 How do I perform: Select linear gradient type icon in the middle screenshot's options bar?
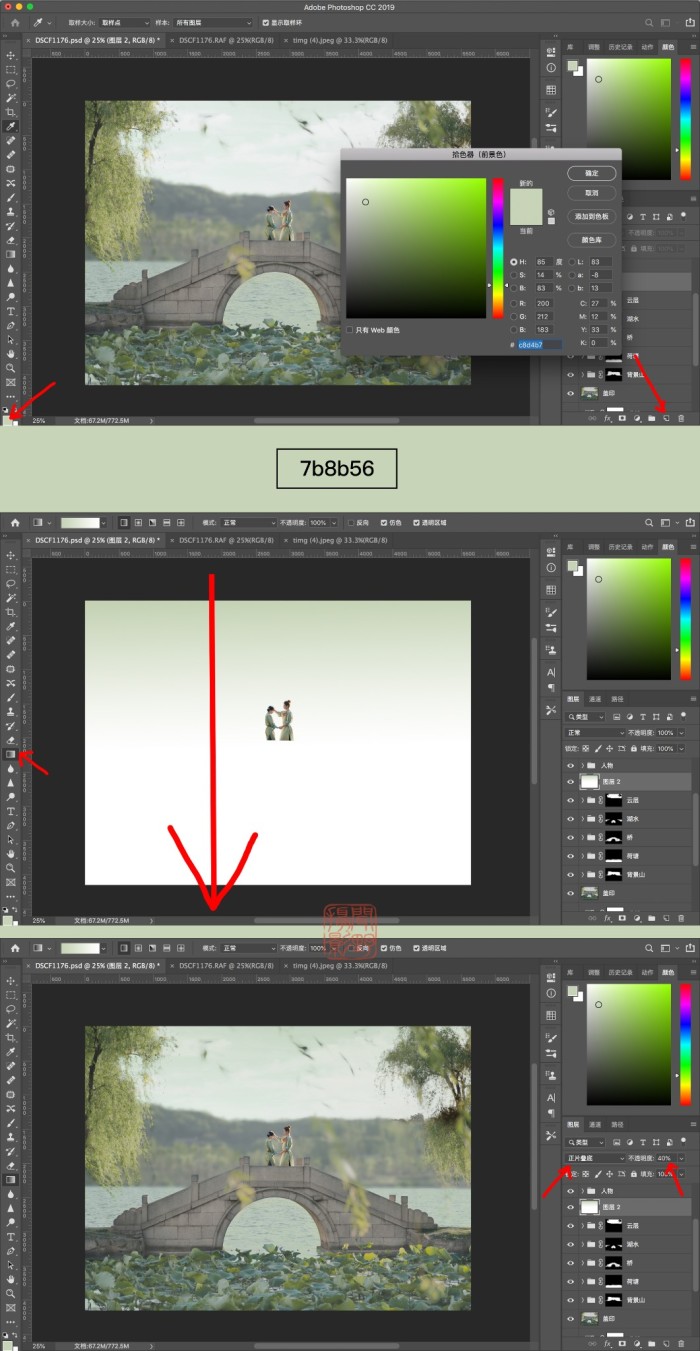click(125, 523)
